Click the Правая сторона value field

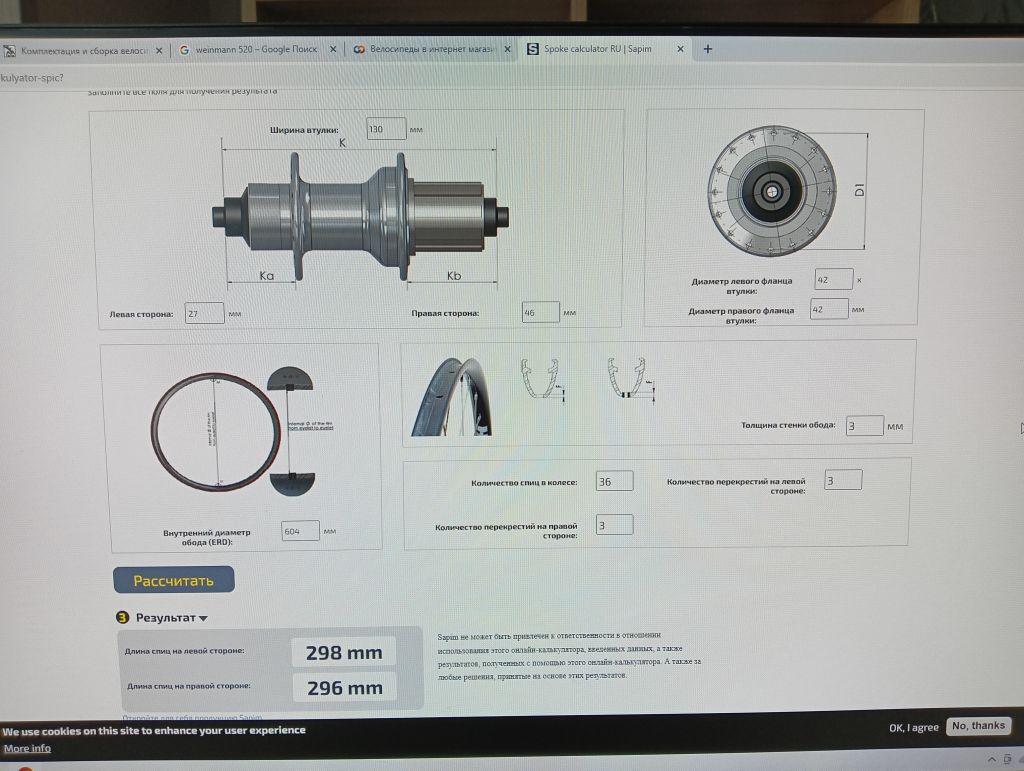point(540,313)
